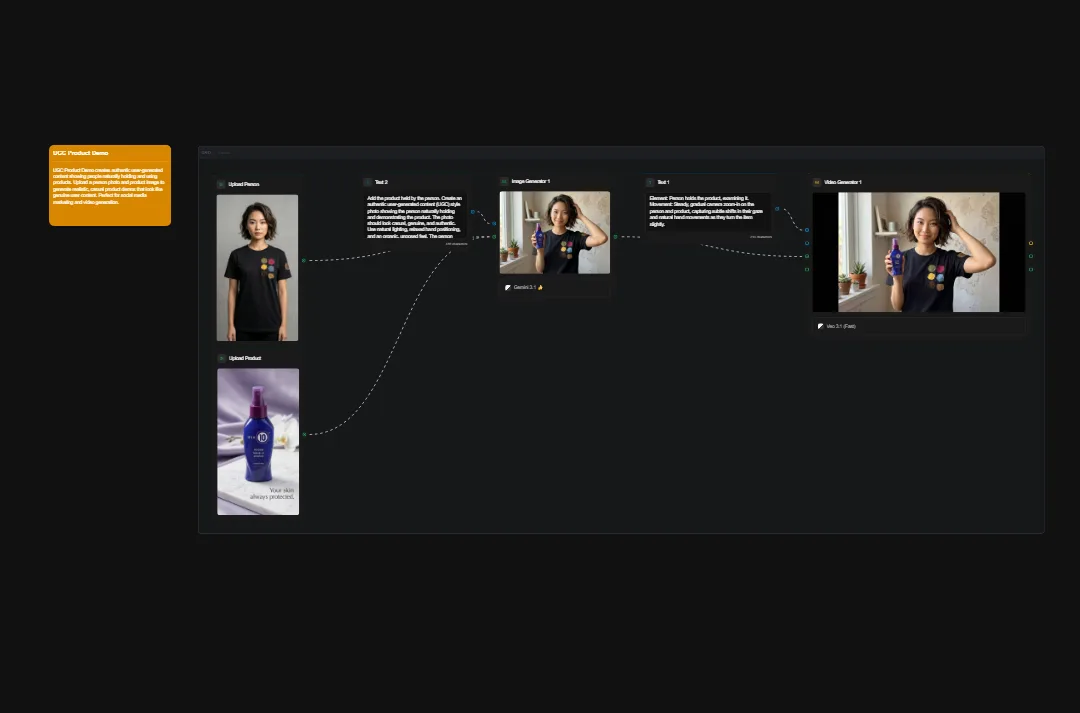The width and height of the screenshot is (1080, 713).
Task: Select the Upload Person node icon
Action: click(221, 182)
